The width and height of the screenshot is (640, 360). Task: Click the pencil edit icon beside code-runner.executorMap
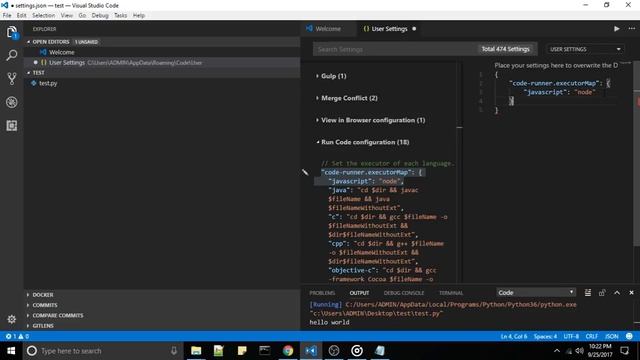point(305,172)
